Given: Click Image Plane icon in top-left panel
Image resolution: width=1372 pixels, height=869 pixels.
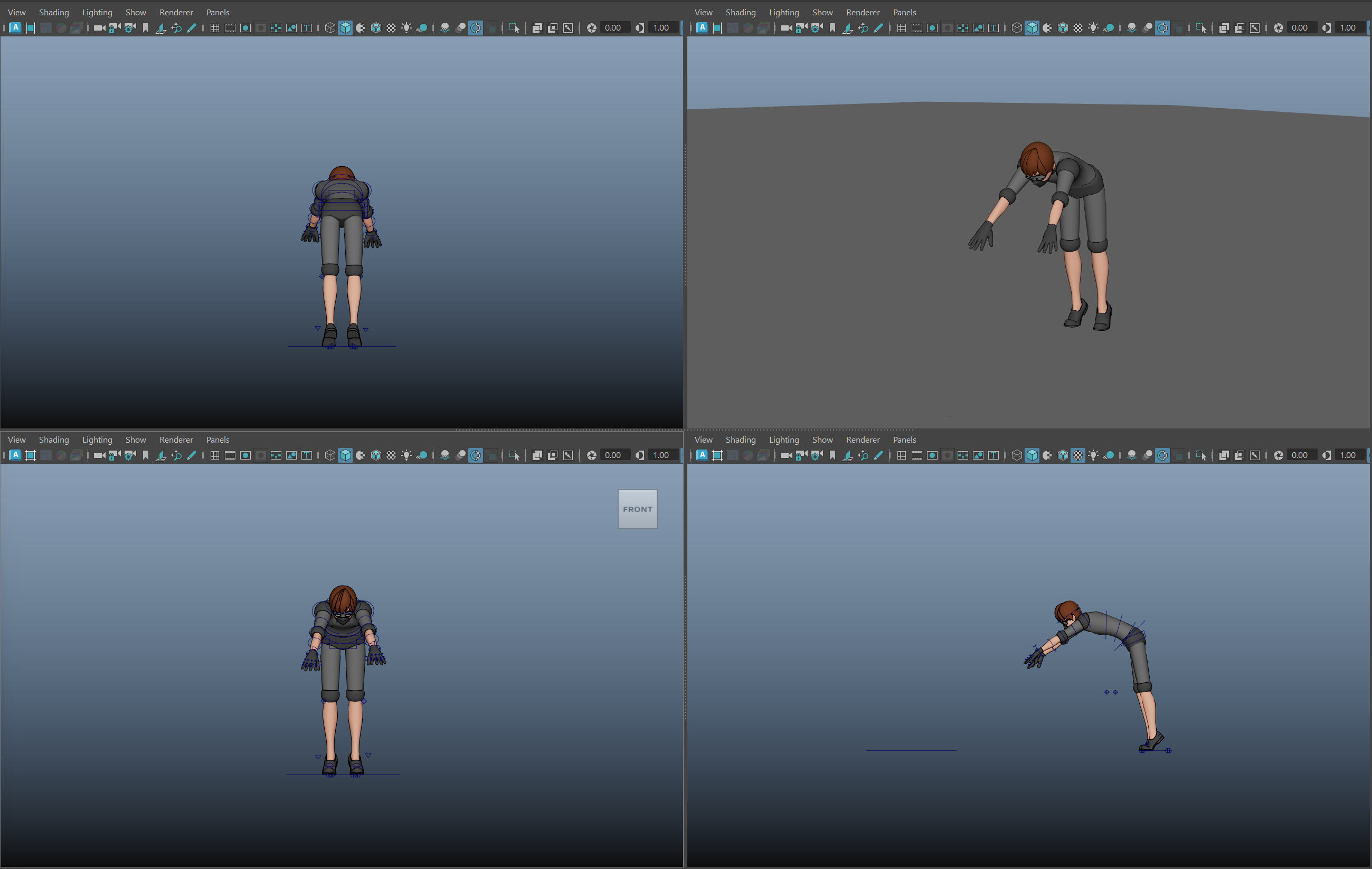Looking at the screenshot, I should tap(160, 27).
